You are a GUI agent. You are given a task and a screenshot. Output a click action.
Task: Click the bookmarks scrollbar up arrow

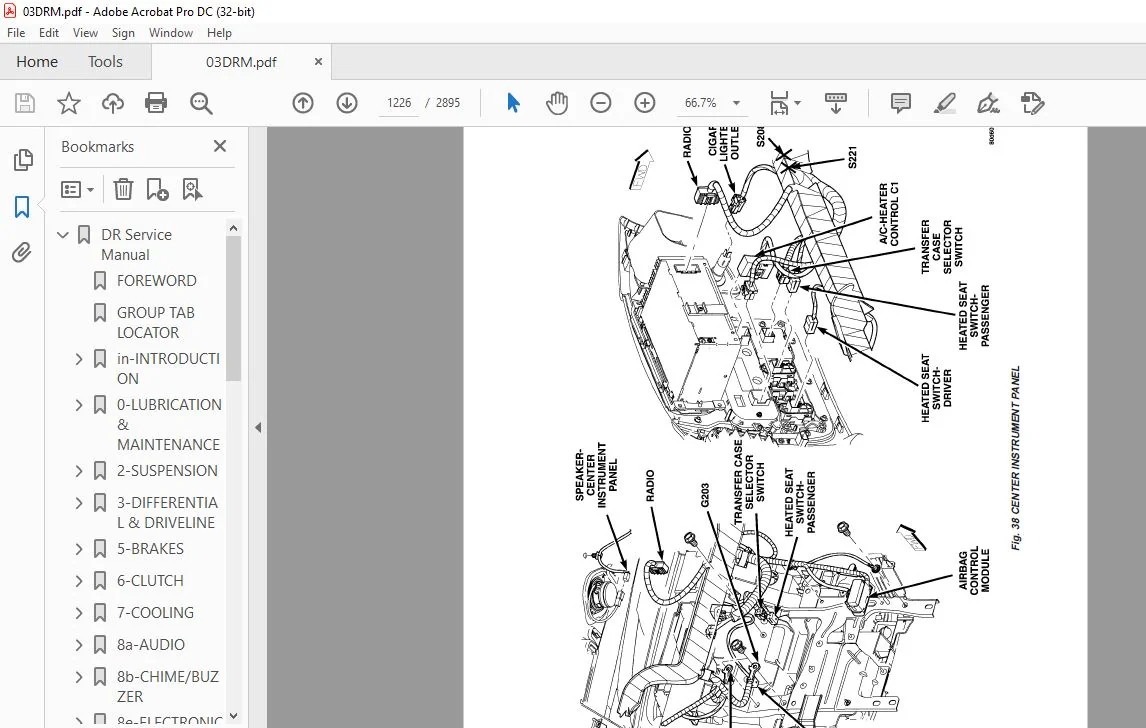(233, 228)
